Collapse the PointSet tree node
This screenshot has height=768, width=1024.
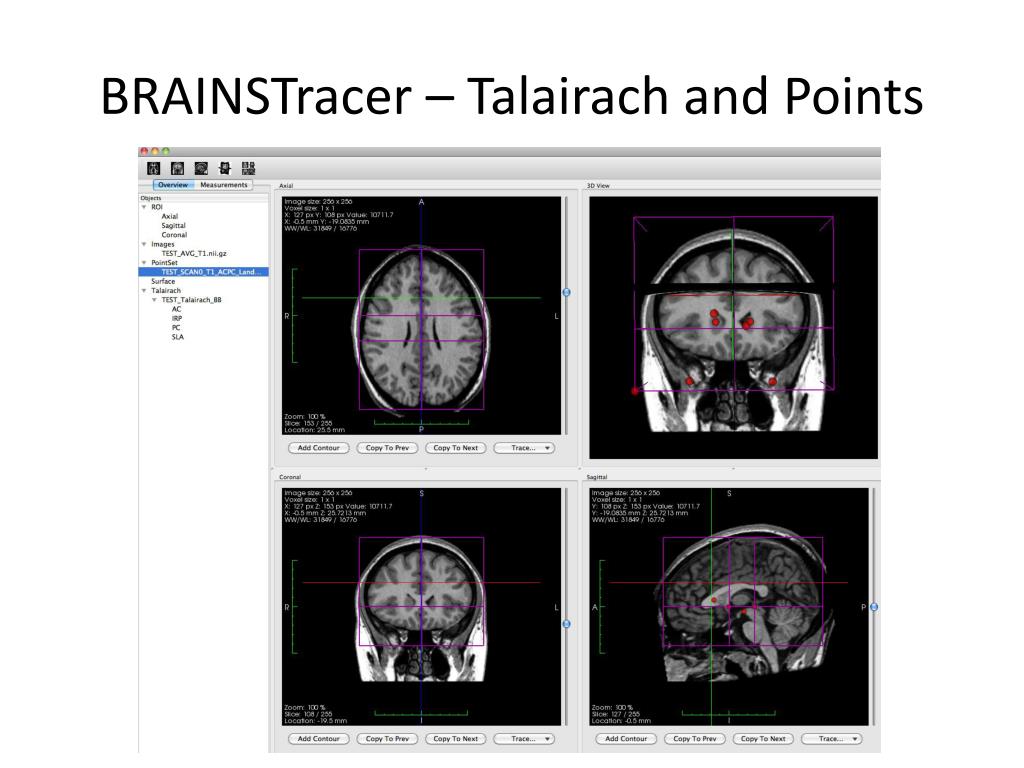pyautogui.click(x=144, y=263)
